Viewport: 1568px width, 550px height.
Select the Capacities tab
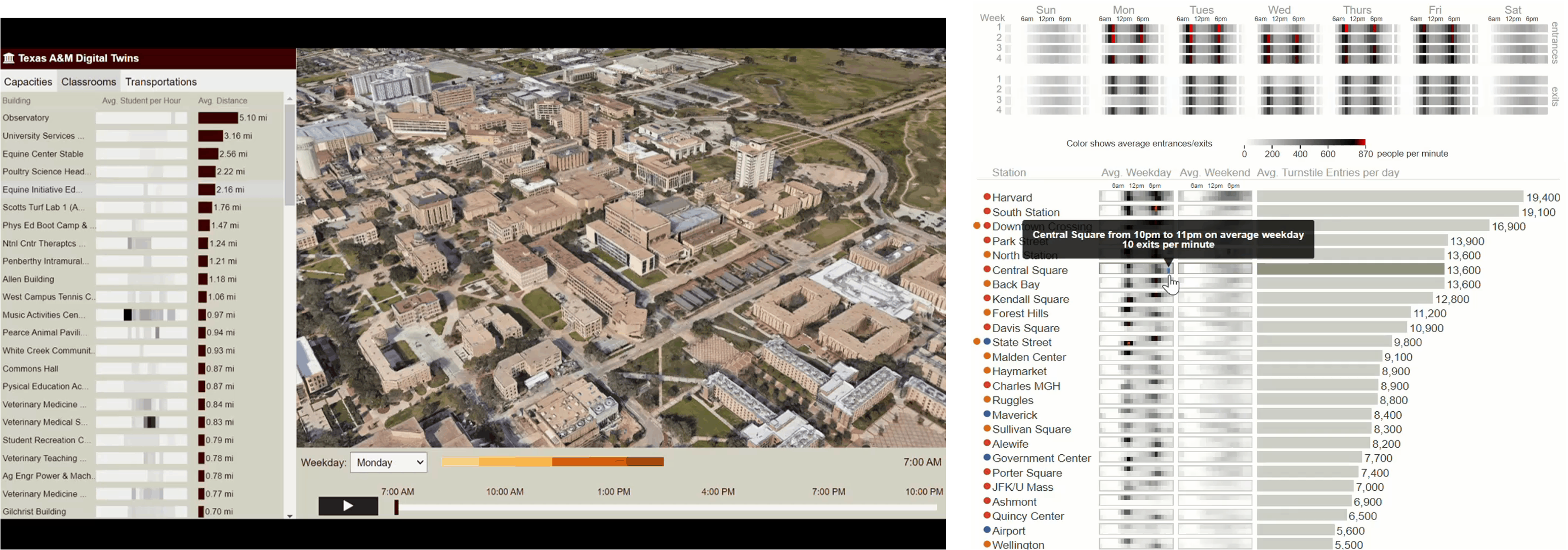(28, 82)
